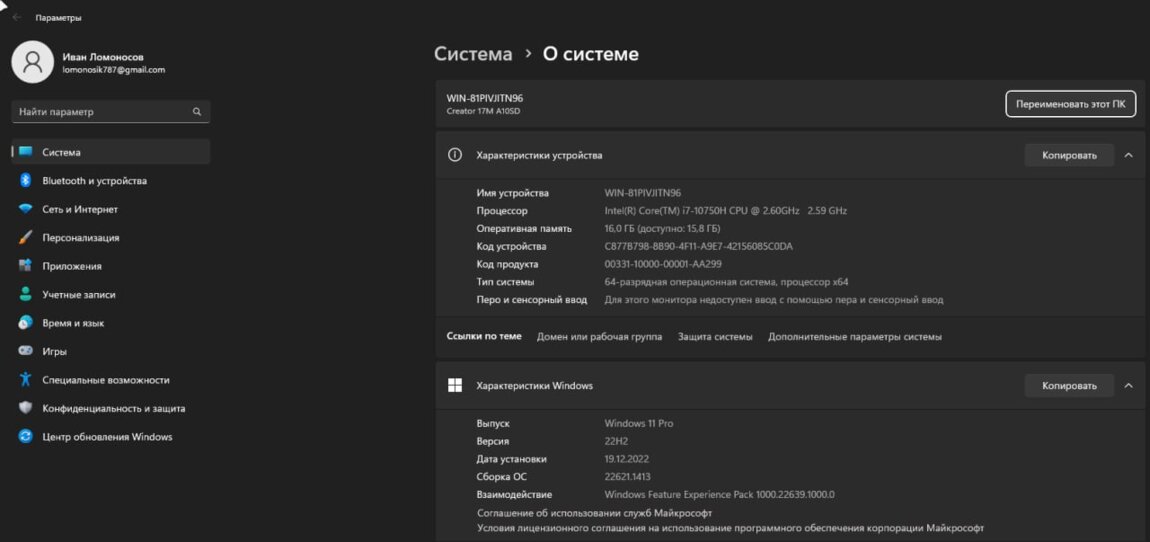This screenshot has width=1150, height=542.
Task: Click the Имя устройства WIN-81PIVJITN96 value
Action: [642, 193]
